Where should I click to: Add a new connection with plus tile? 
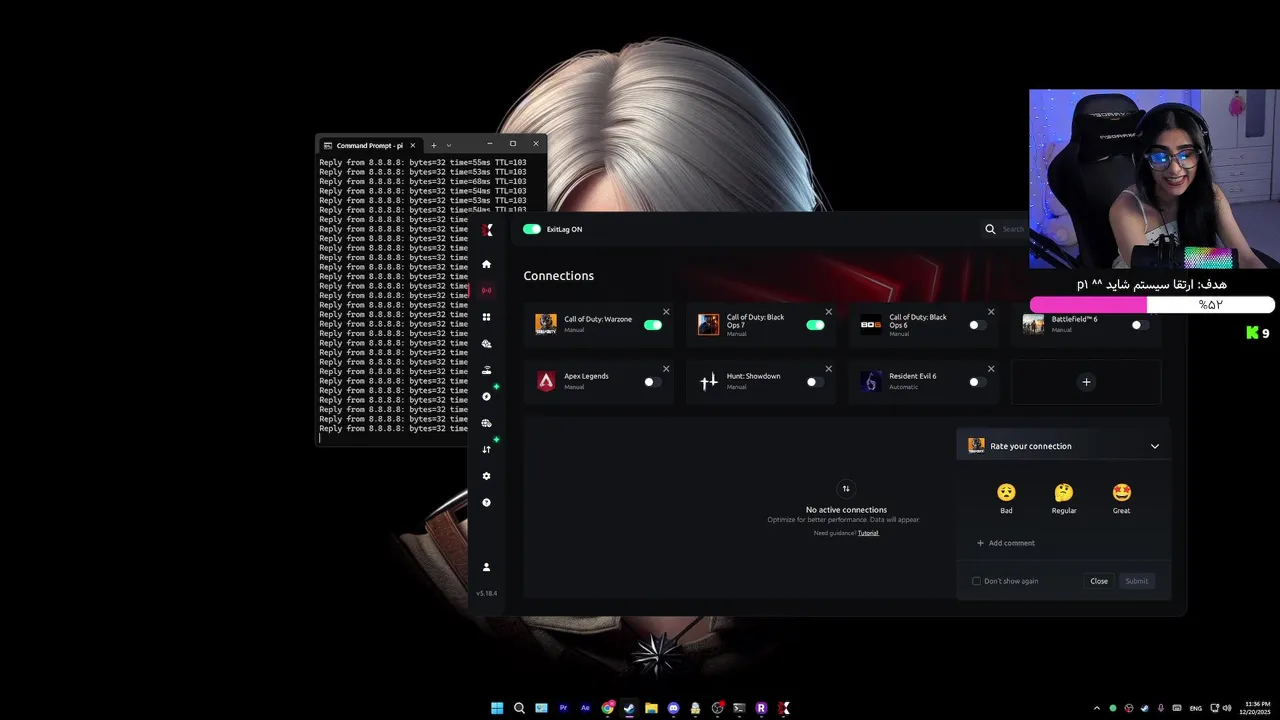pyautogui.click(x=1087, y=382)
